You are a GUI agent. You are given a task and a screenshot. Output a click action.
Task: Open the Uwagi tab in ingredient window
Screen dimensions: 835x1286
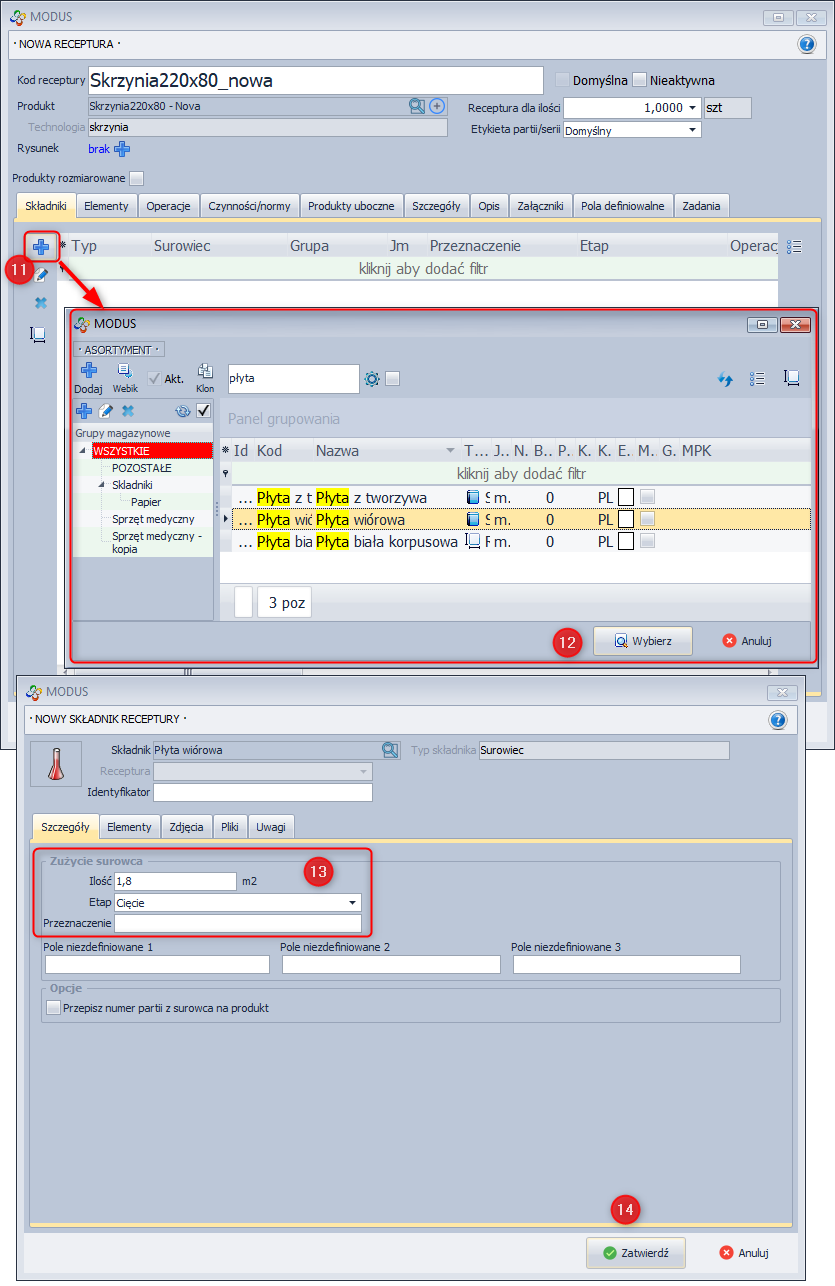(x=270, y=827)
